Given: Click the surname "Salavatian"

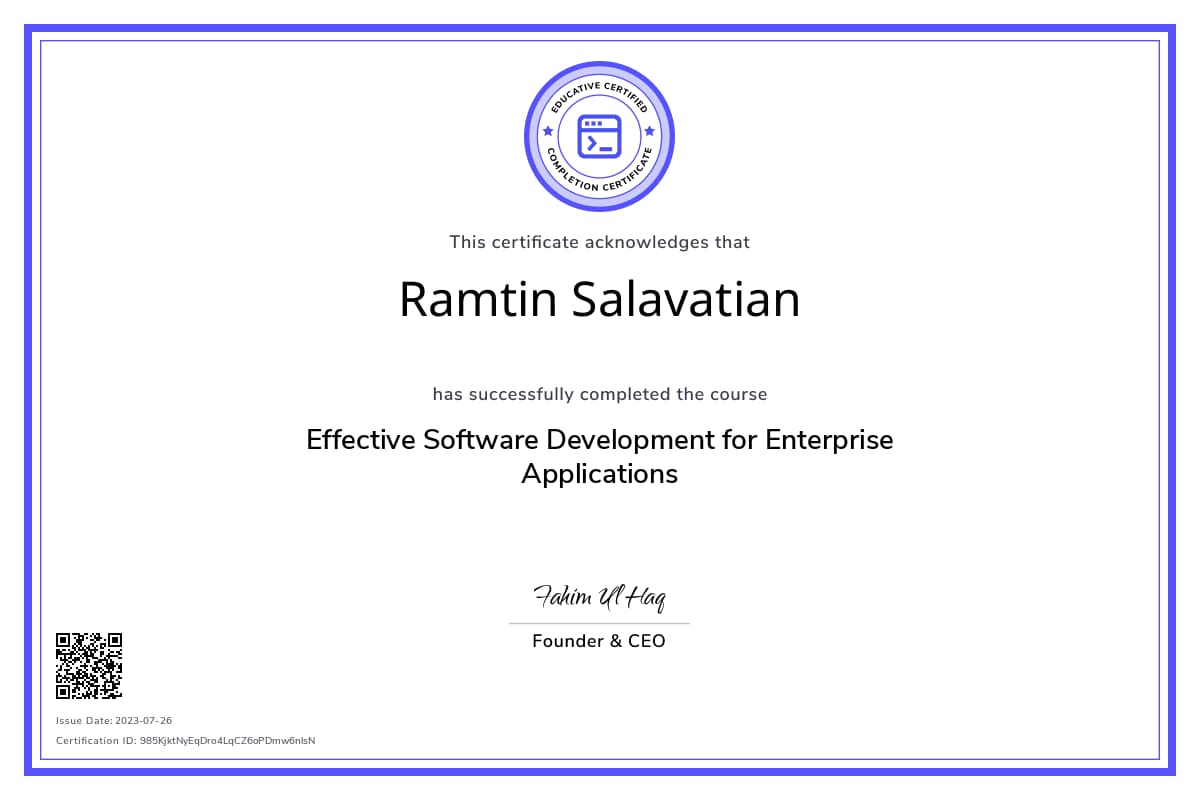Looking at the screenshot, I should (686, 300).
